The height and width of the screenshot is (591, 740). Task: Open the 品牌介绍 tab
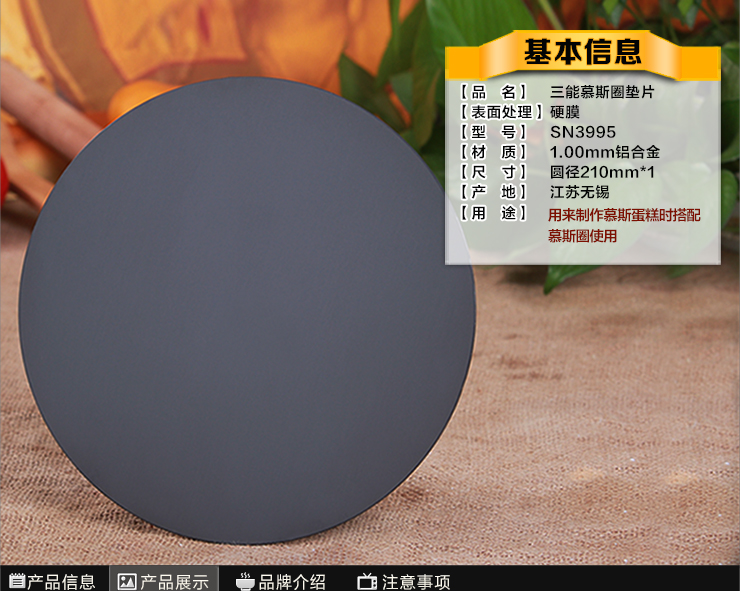(x=281, y=580)
